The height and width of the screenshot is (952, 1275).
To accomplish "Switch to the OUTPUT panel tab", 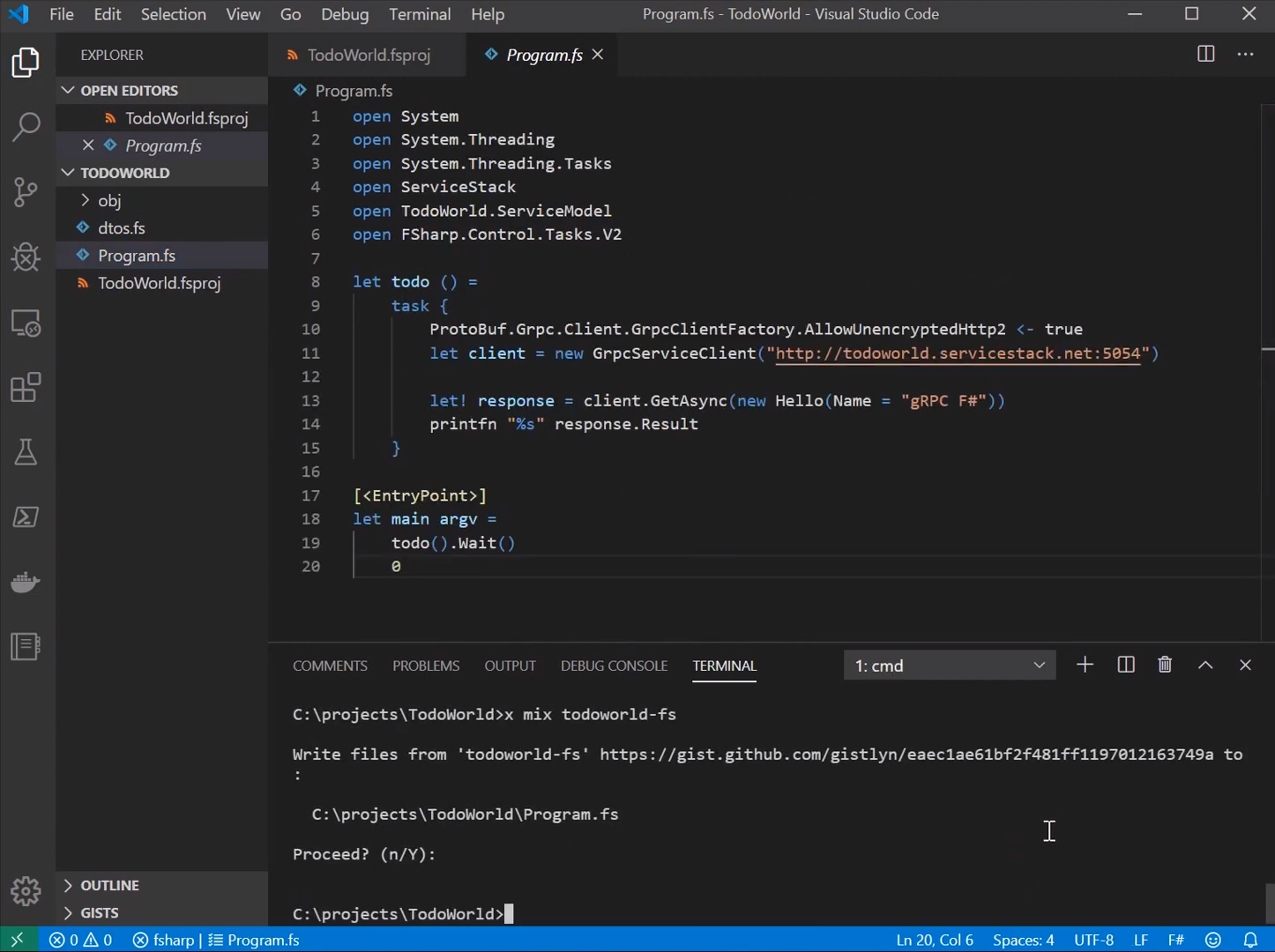I will click(x=510, y=666).
